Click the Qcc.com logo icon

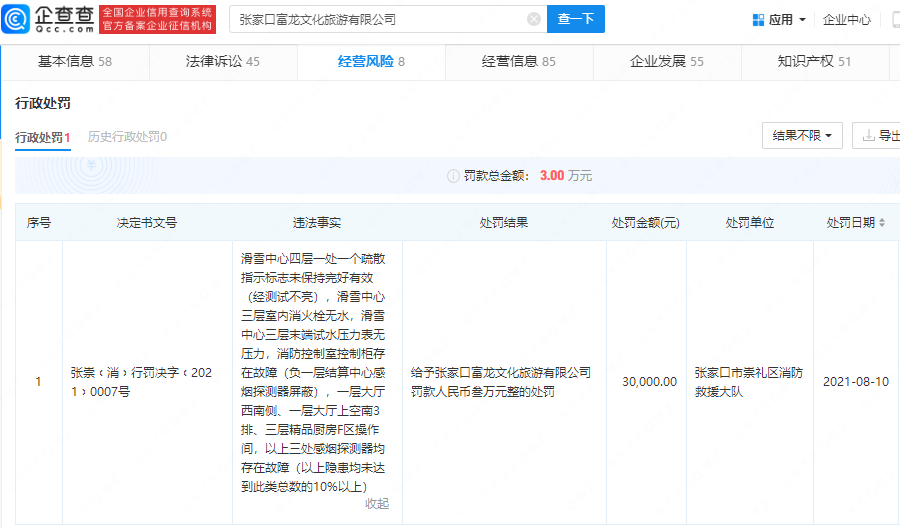click(15, 19)
